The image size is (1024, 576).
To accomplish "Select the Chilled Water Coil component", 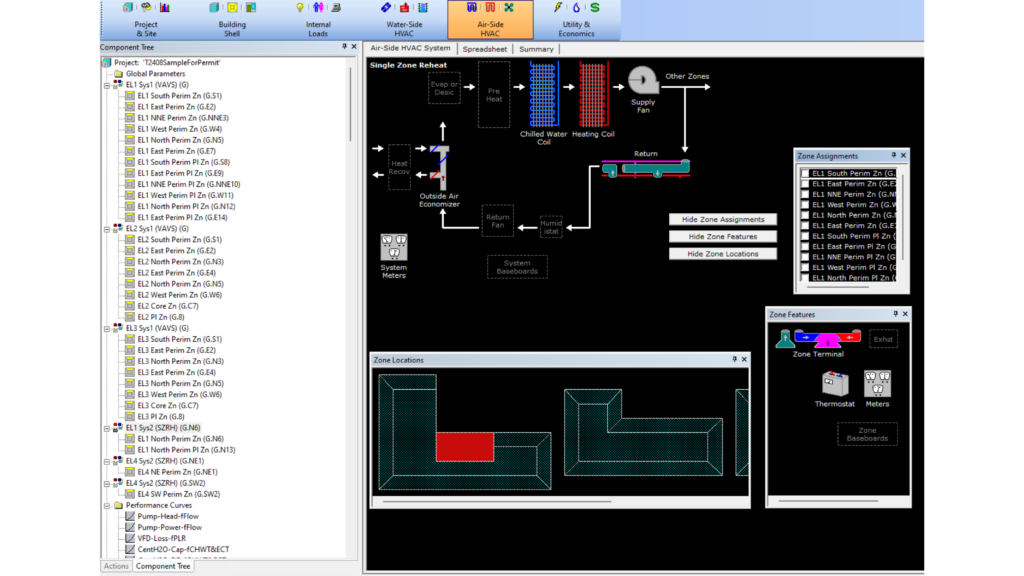I will 543,93.
